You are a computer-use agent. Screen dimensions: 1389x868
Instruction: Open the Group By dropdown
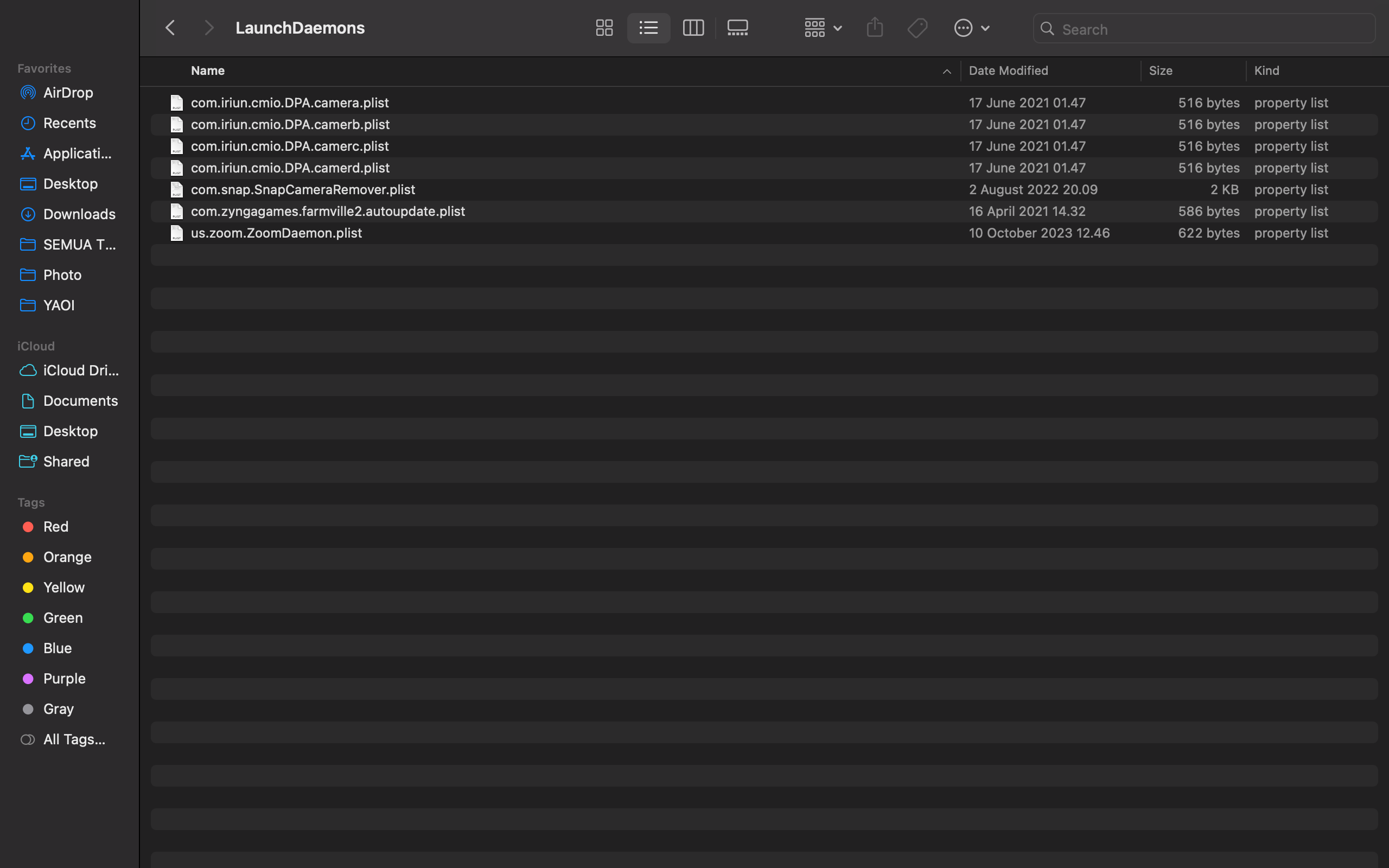(823, 28)
